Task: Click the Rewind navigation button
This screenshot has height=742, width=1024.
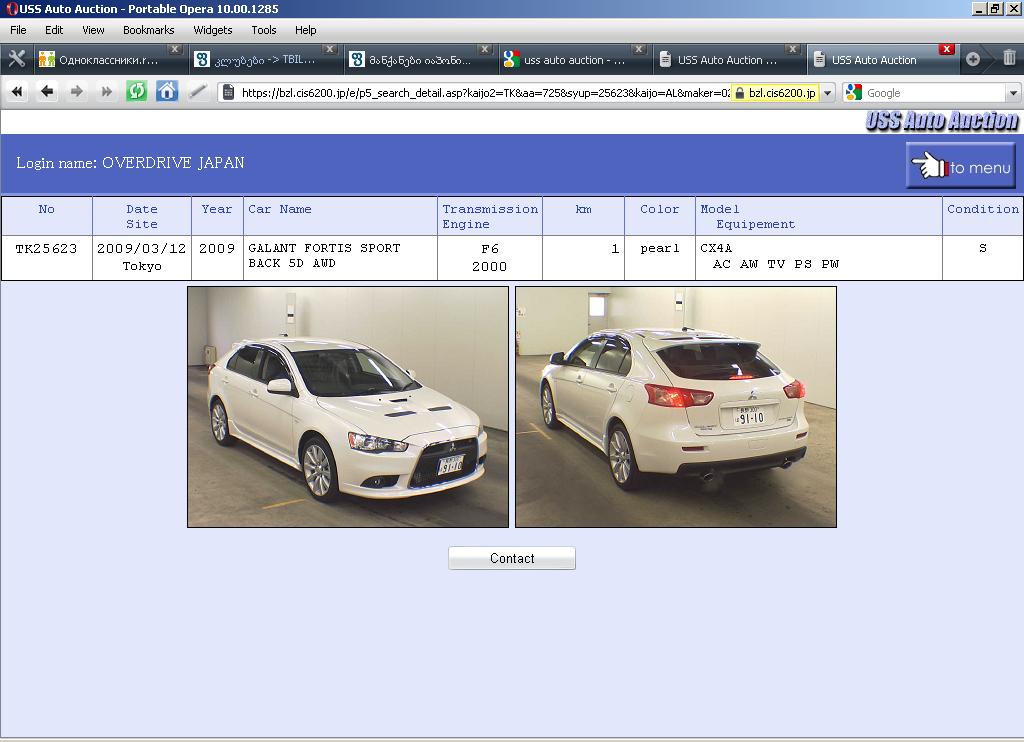Action: click(17, 92)
